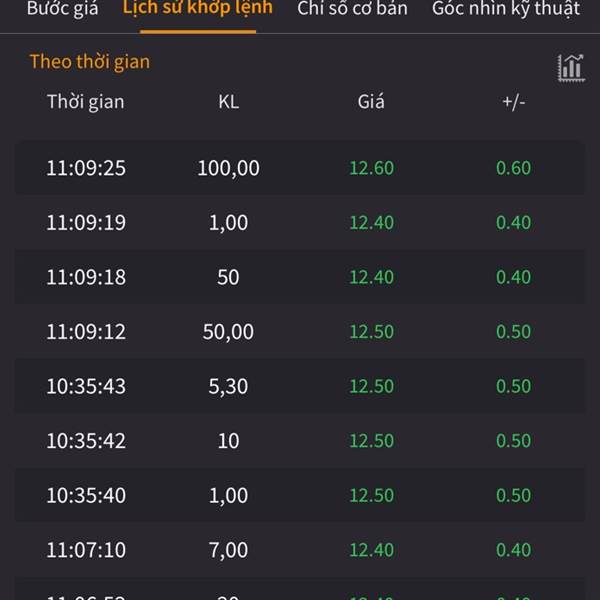Tap the Theo thời gian label

(90, 62)
